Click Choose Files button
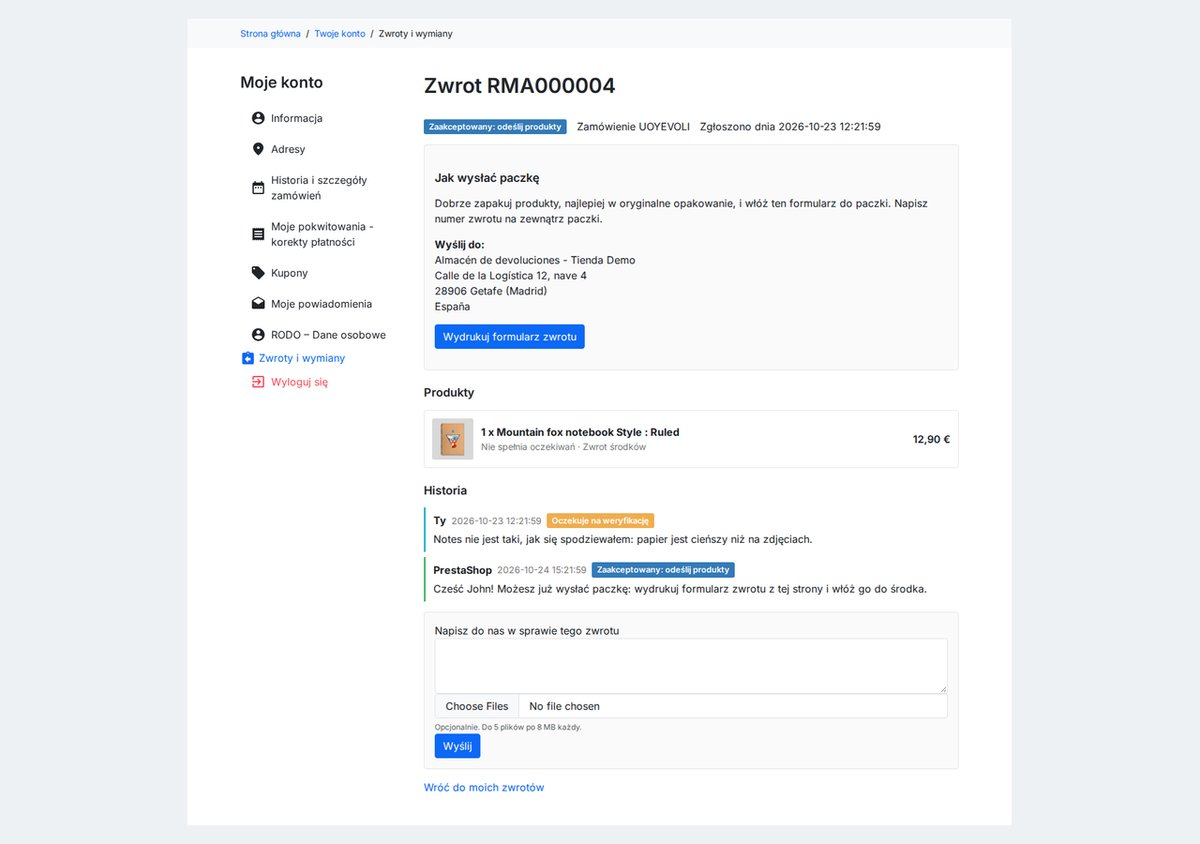The width and height of the screenshot is (1200, 844). coord(477,706)
